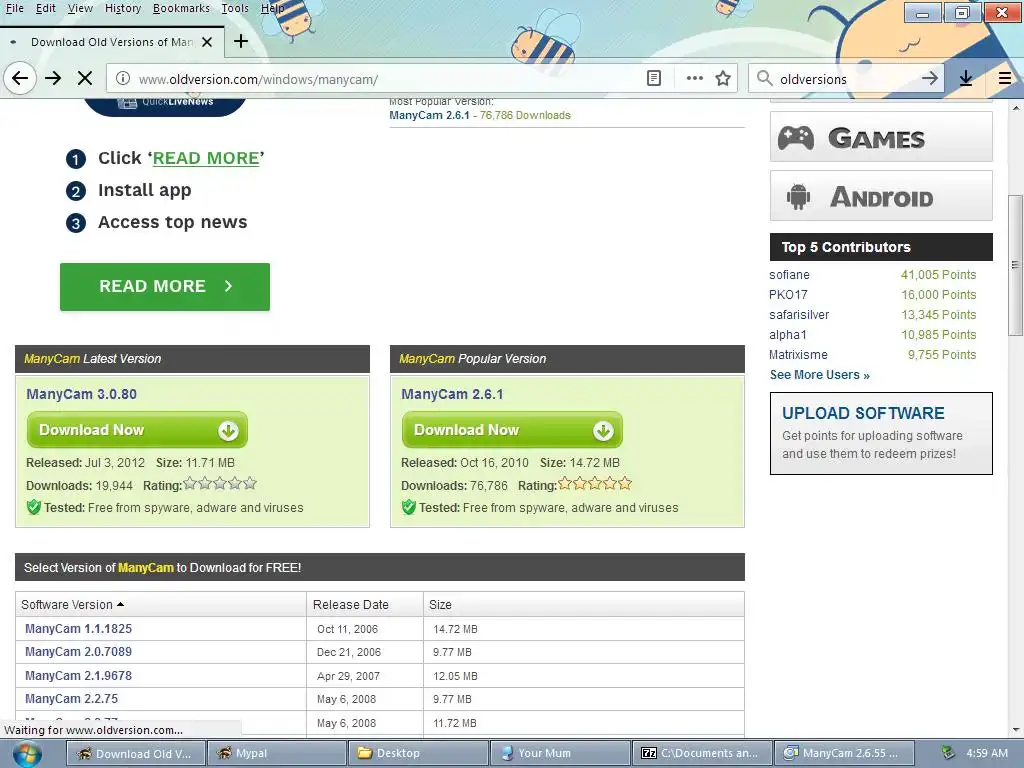Image resolution: width=1024 pixels, height=768 pixels.
Task: Open ManyCam 2.1.9678 version link
Action: 78,676
